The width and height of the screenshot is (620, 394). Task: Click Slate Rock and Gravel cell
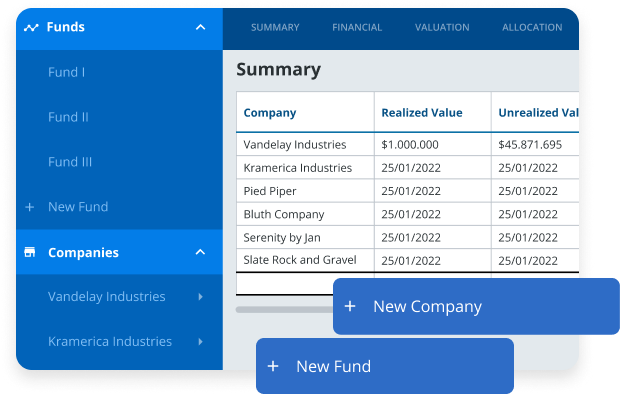[x=305, y=260]
